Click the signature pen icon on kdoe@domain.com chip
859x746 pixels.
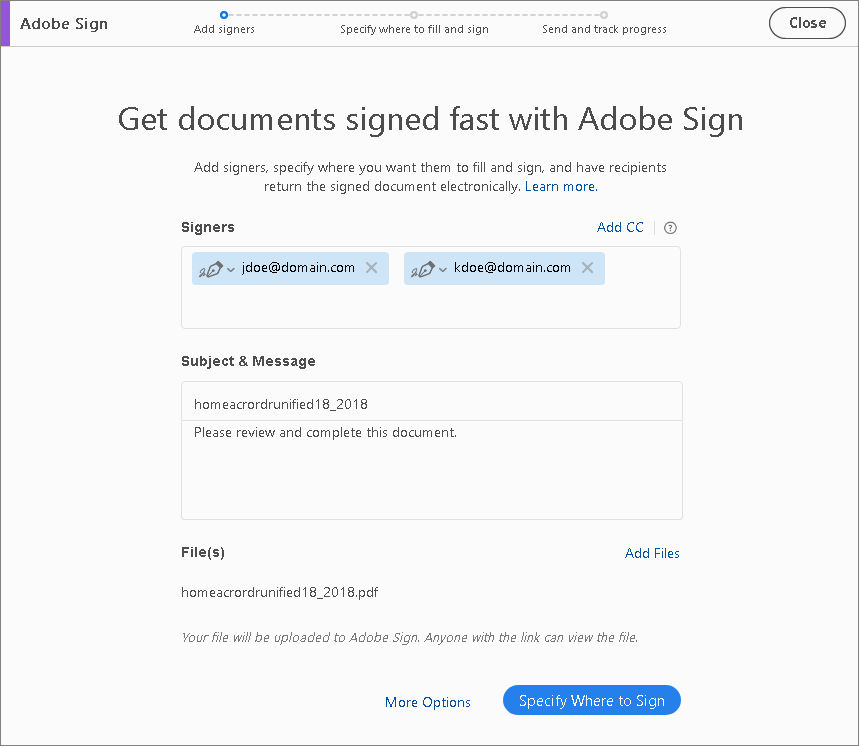click(x=425, y=268)
